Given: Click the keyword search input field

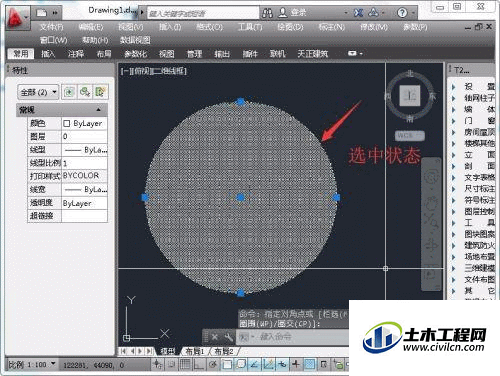Looking at the screenshot, I should (203, 13).
